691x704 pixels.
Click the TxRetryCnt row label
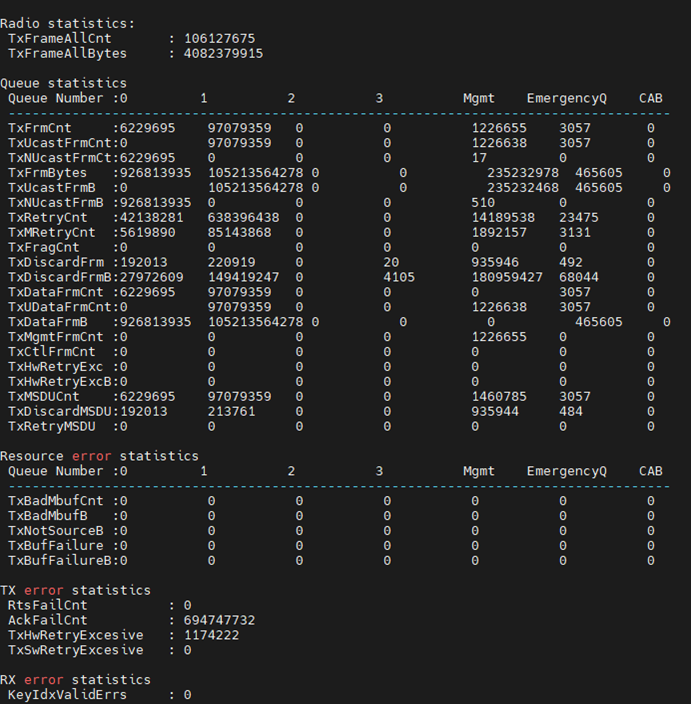(48, 217)
